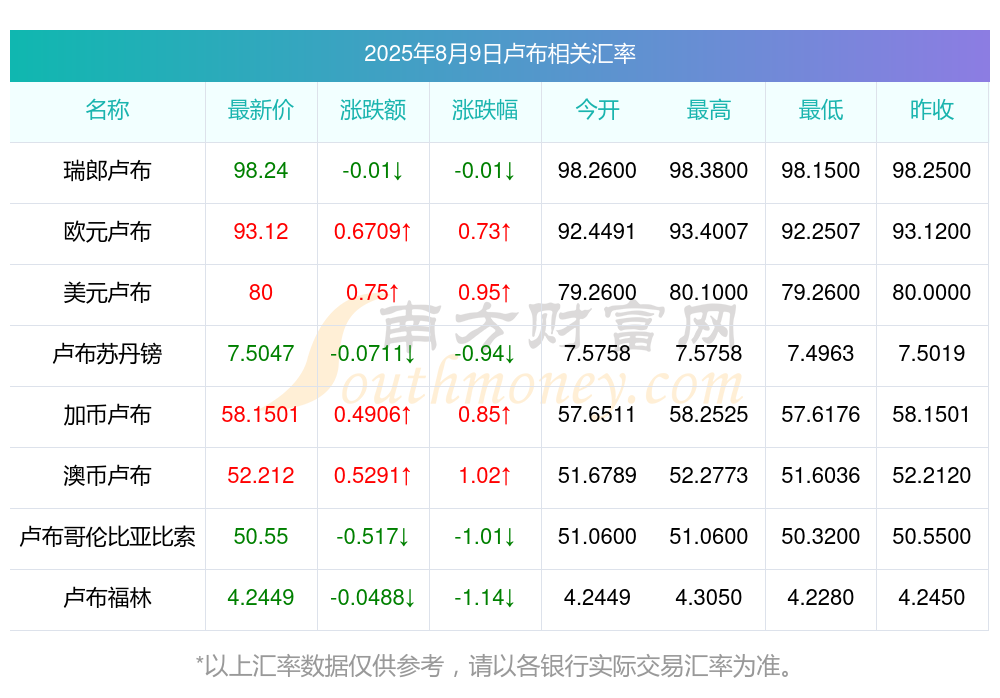The image size is (1000, 698).
Task: Select the '今开' column header
Action: click(x=597, y=110)
